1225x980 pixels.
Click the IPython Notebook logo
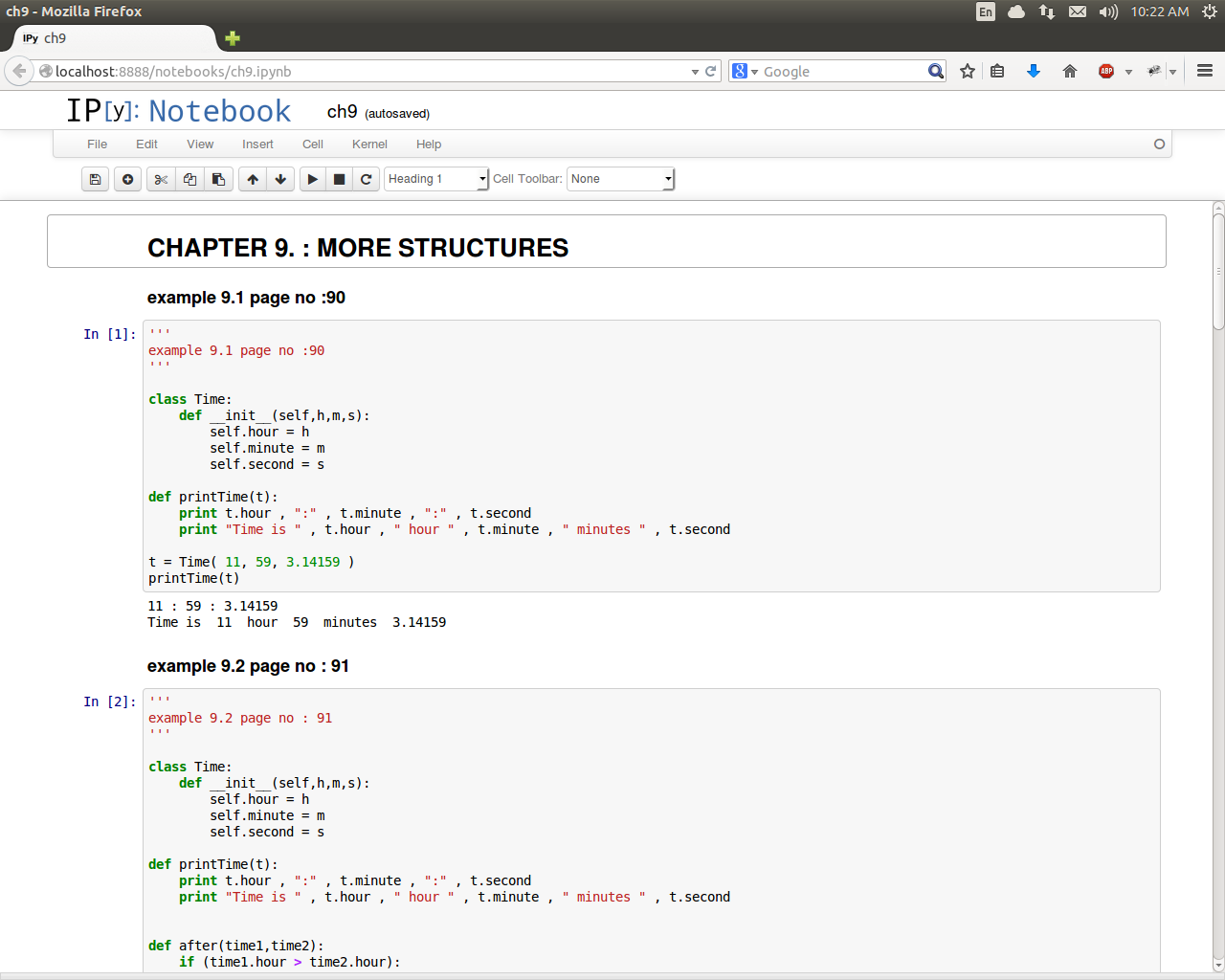coord(178,111)
